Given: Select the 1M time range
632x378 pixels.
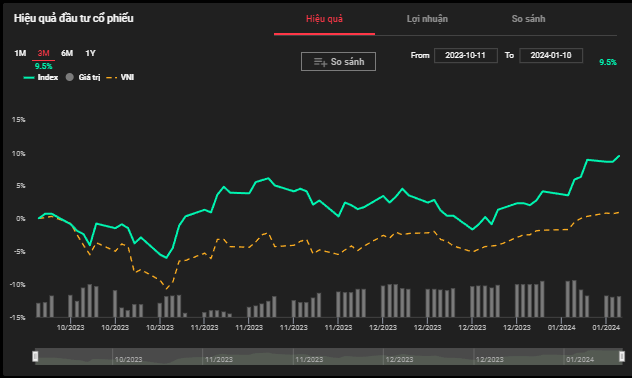Looking at the screenshot, I should point(20,53).
